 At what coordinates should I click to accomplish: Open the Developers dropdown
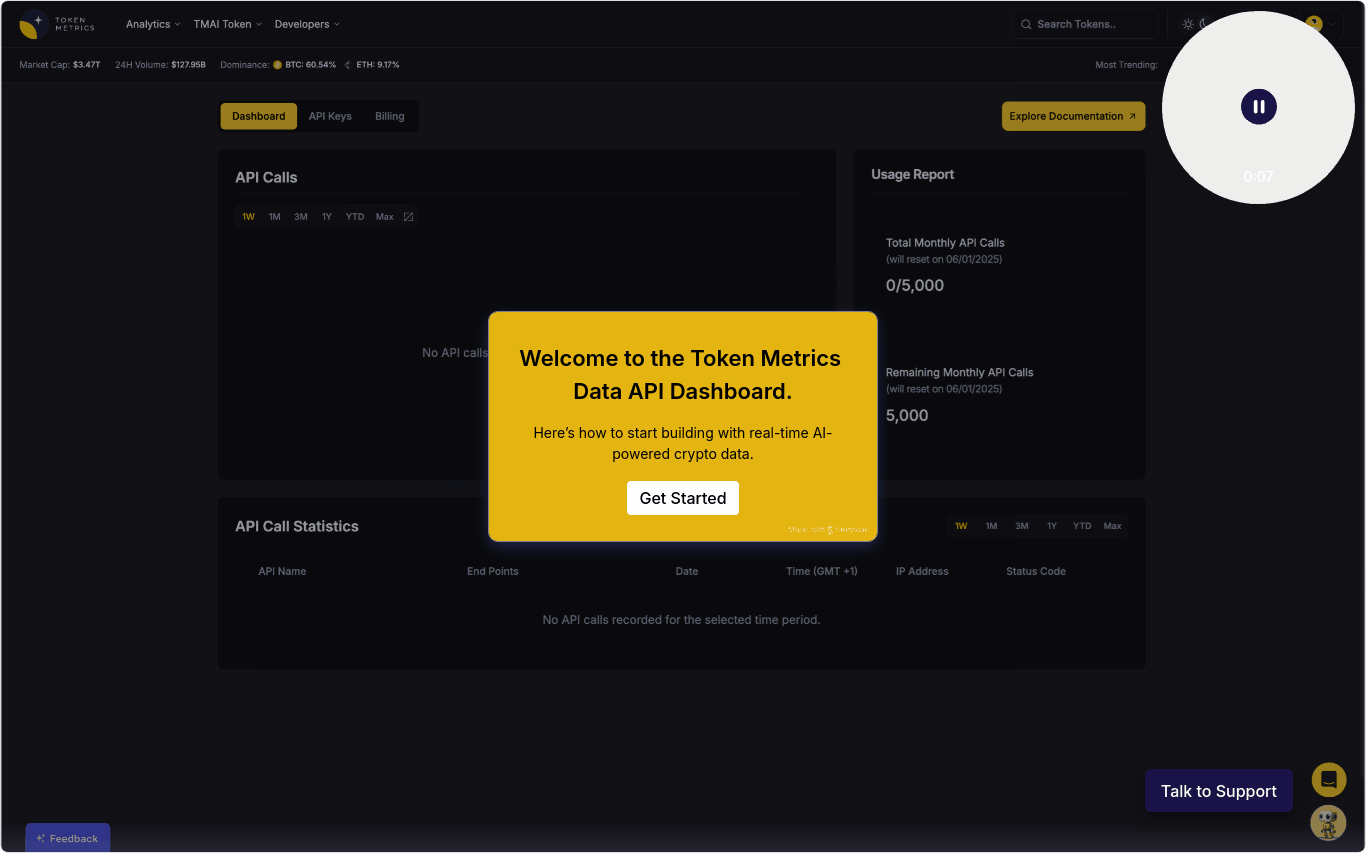pos(307,24)
